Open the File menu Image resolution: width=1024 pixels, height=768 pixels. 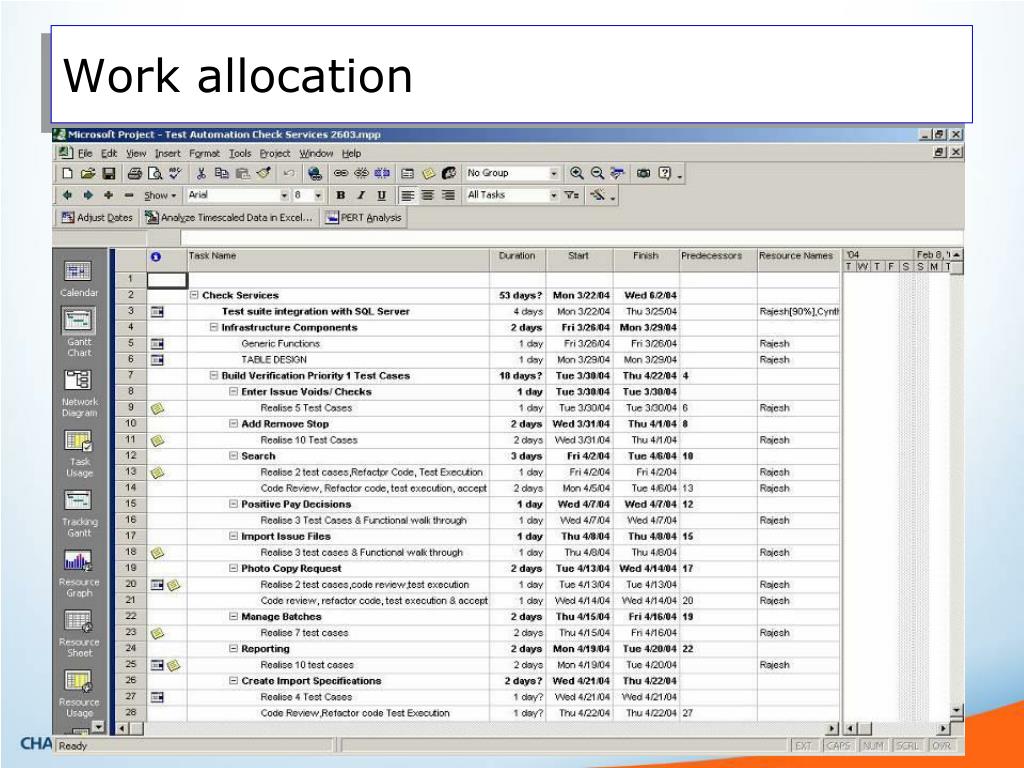tap(85, 153)
